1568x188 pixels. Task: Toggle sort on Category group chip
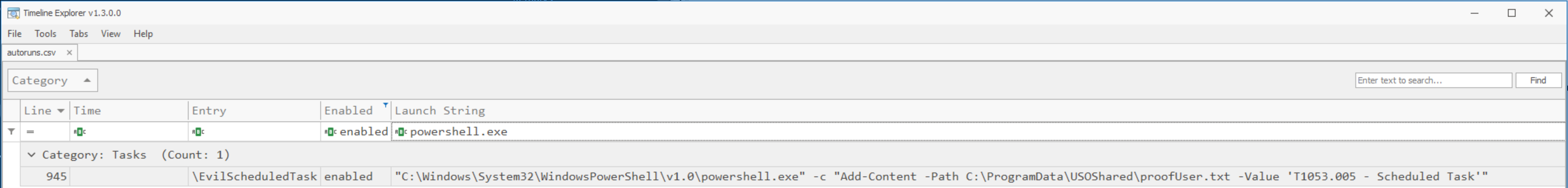click(x=52, y=80)
